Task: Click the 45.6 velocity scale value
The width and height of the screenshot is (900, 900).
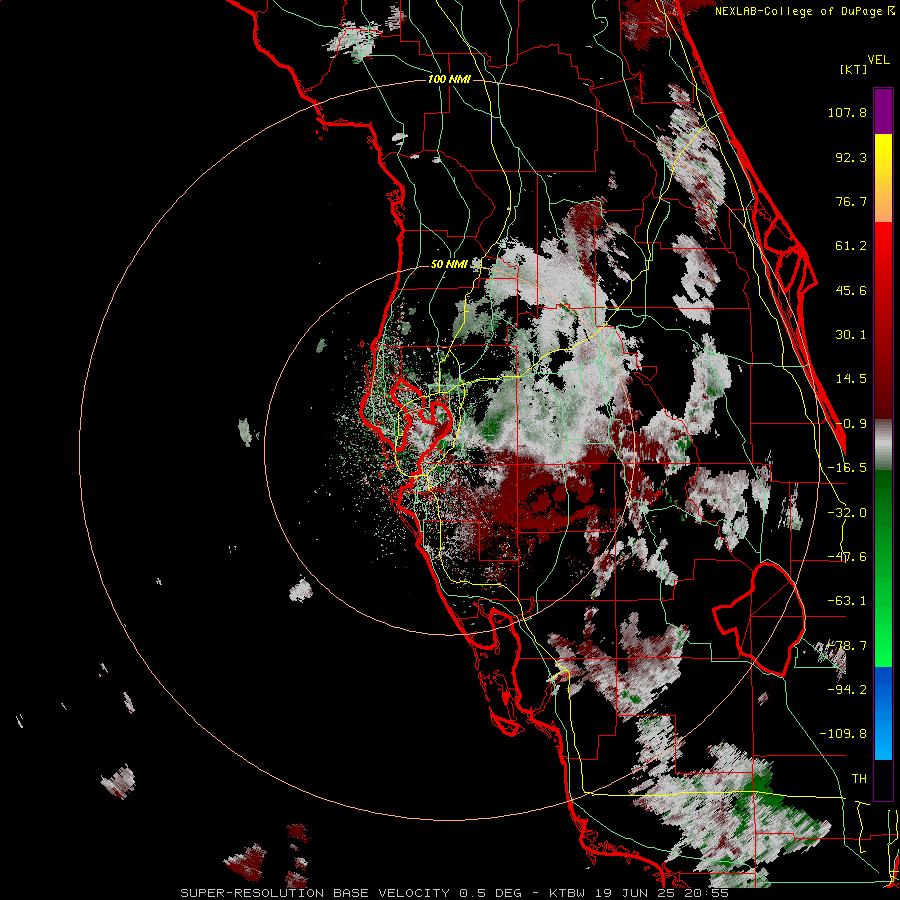Action: coord(851,290)
